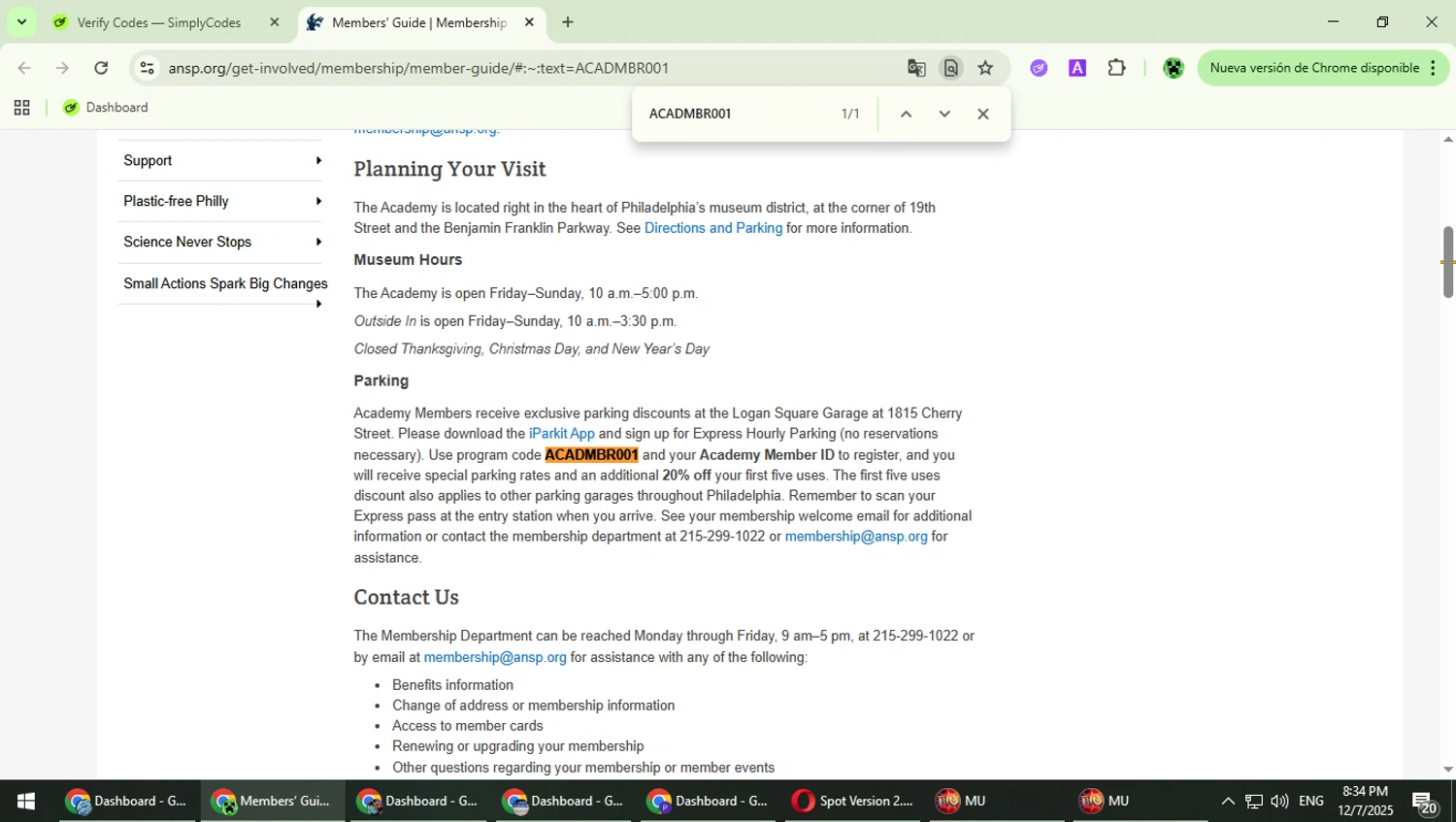This screenshot has height=822, width=1456.
Task: Open Small Actions Spark Big Changes item
Action: tap(225, 283)
